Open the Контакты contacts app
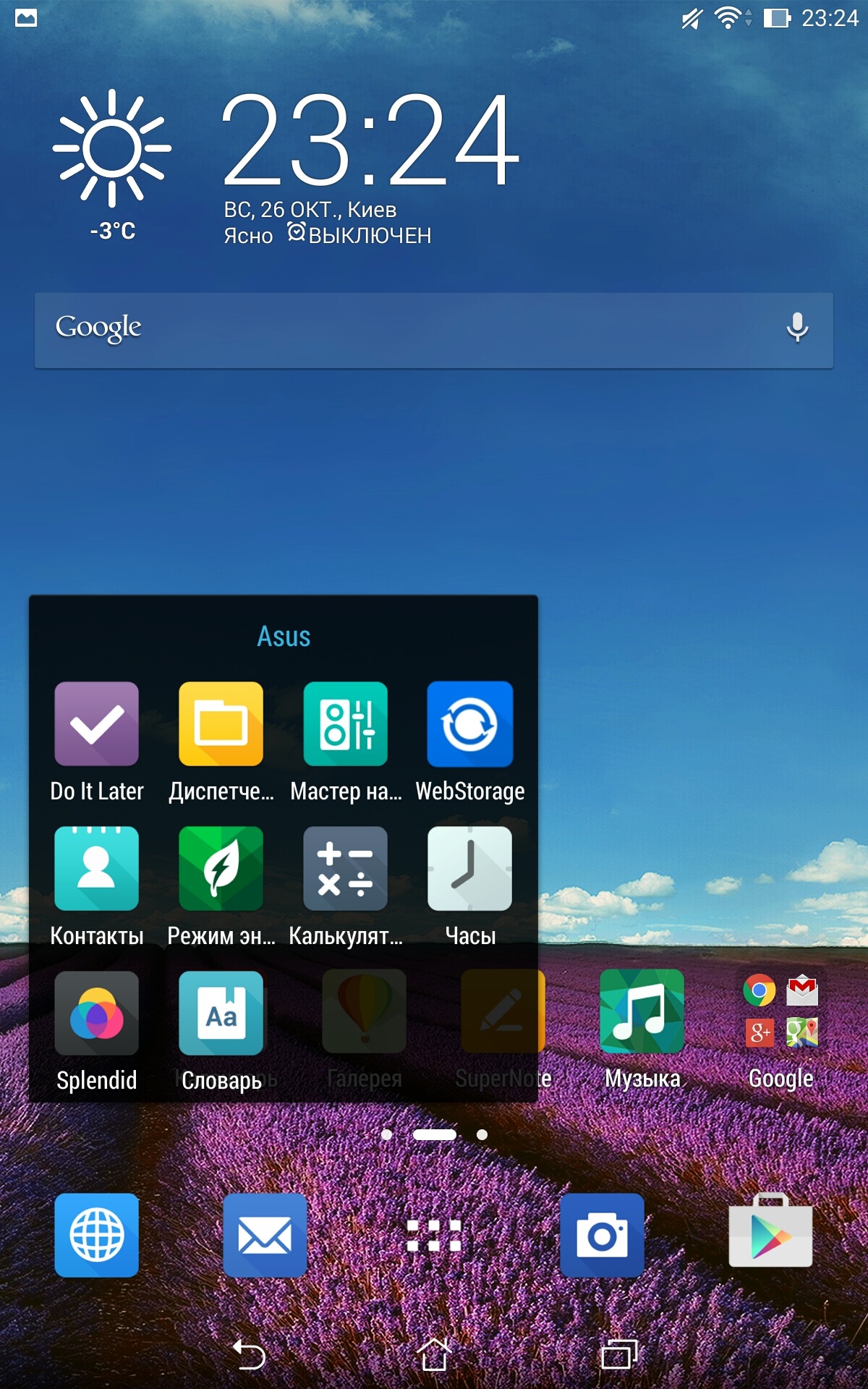 pyautogui.click(x=97, y=869)
